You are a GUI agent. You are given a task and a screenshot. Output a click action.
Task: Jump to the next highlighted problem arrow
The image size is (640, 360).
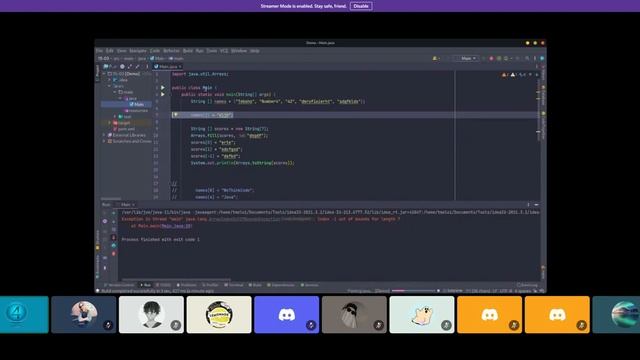536,75
